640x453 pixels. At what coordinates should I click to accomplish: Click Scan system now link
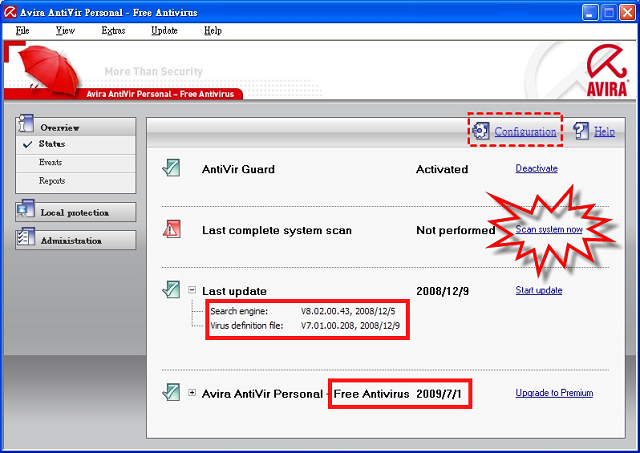click(x=549, y=229)
